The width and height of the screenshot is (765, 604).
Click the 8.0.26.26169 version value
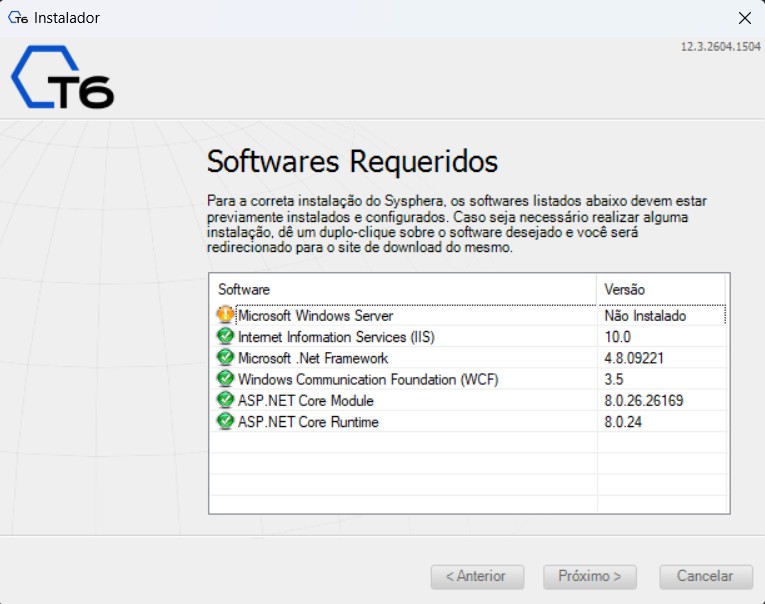(x=644, y=401)
